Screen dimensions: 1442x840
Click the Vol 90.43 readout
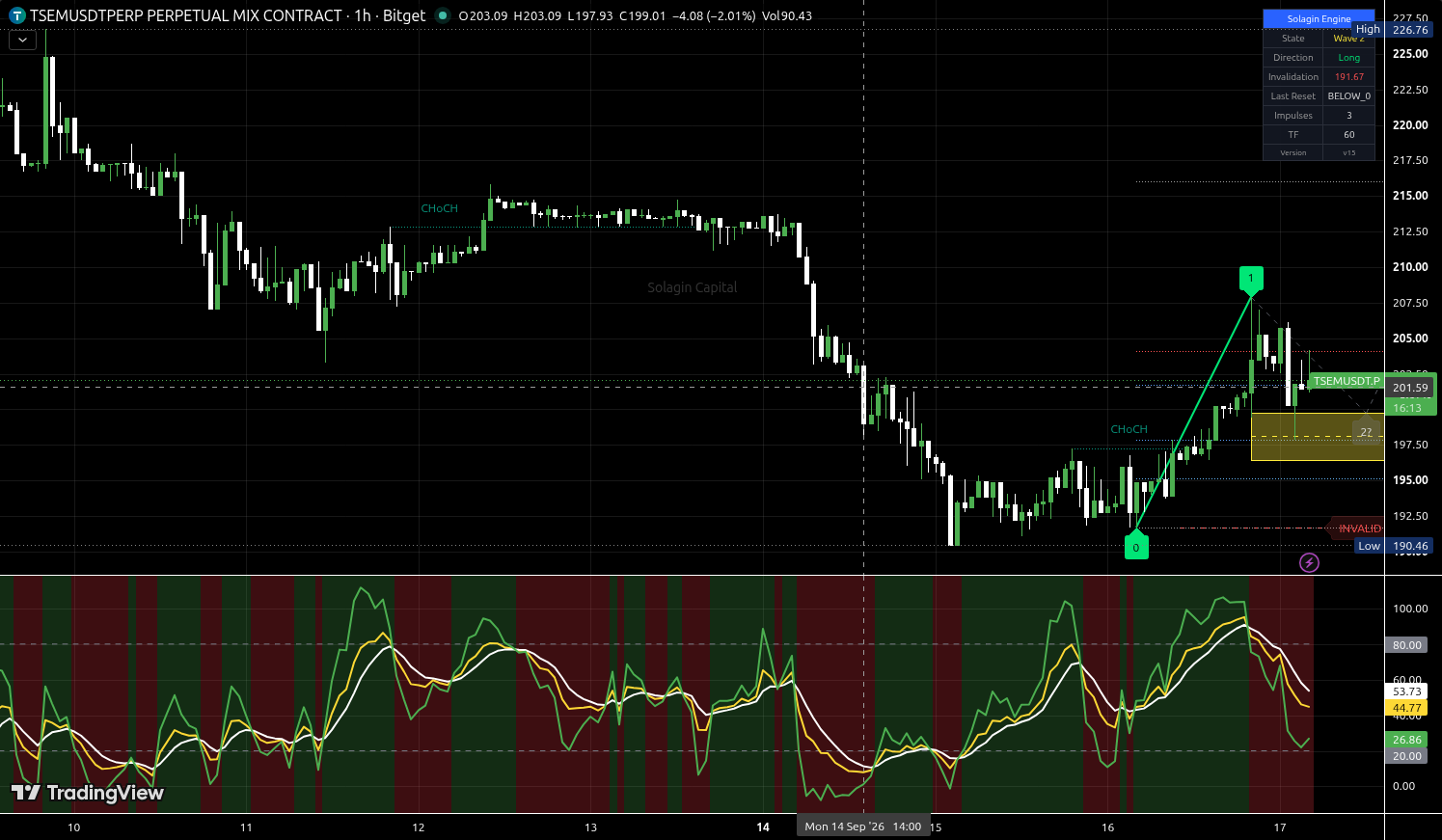click(x=786, y=15)
